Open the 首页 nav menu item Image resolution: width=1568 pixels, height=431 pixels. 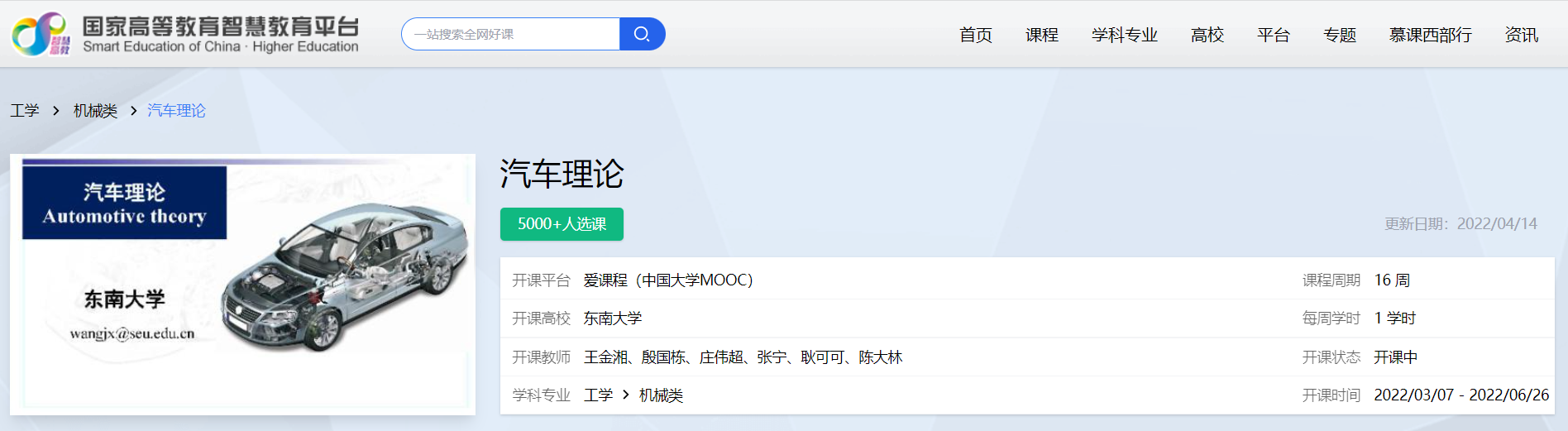[x=975, y=35]
